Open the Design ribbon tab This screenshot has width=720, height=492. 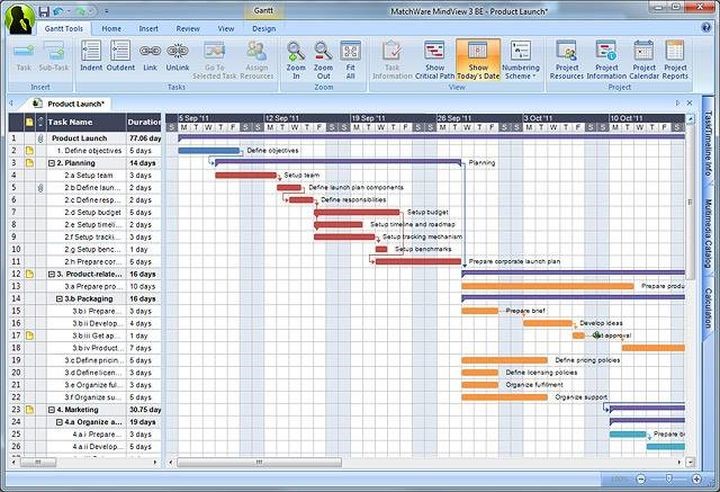(263, 29)
